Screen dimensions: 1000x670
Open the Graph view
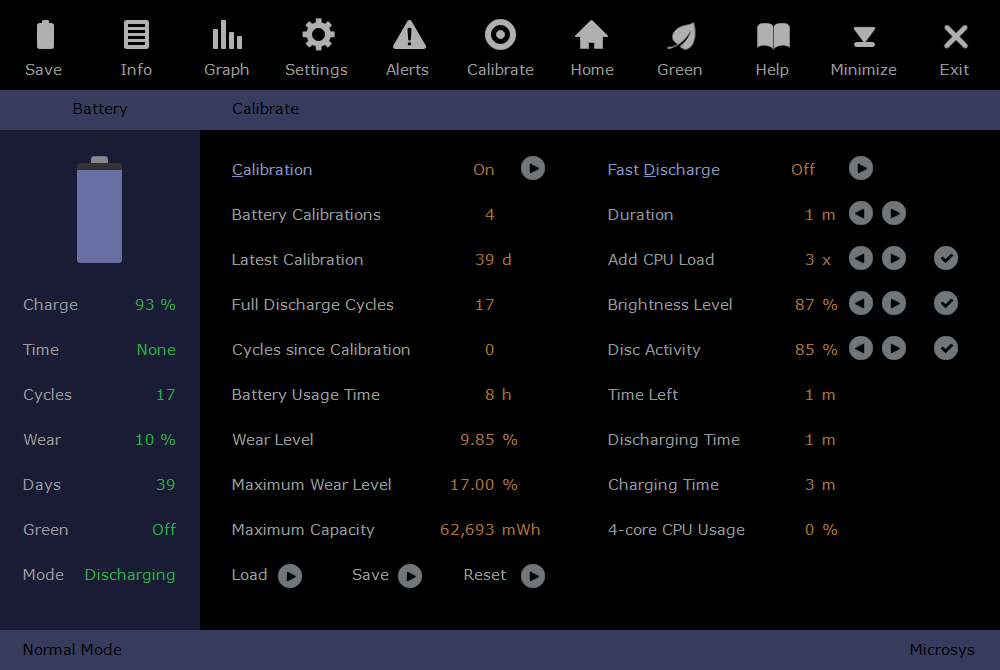point(227,35)
